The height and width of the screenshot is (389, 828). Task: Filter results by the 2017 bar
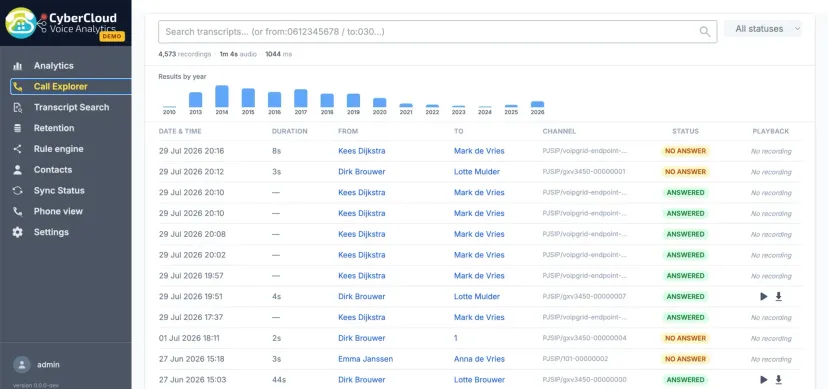(x=300, y=99)
